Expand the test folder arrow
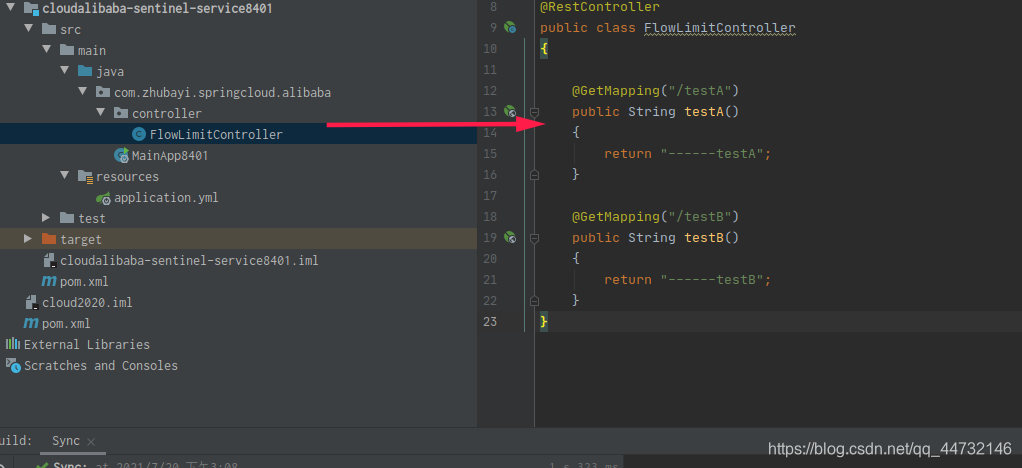Viewport: 1022px width, 468px height. point(46,217)
